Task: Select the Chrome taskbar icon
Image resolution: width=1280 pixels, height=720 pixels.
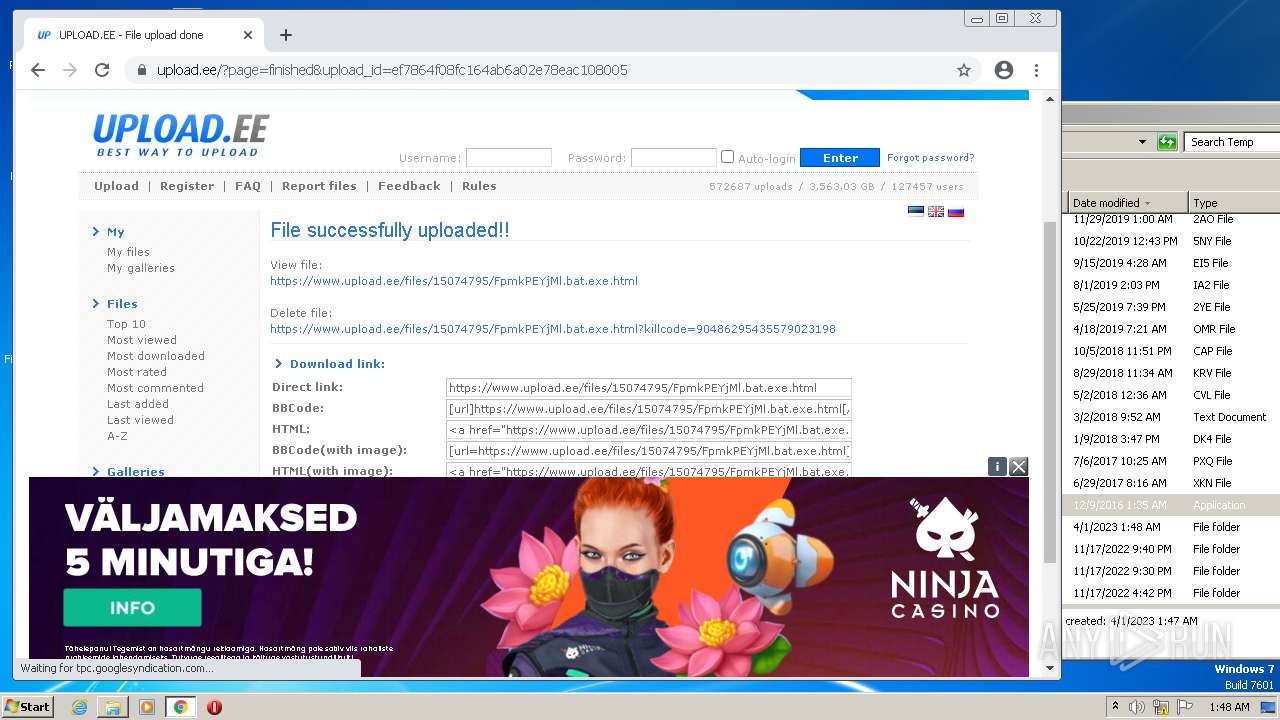Action: 180,707
